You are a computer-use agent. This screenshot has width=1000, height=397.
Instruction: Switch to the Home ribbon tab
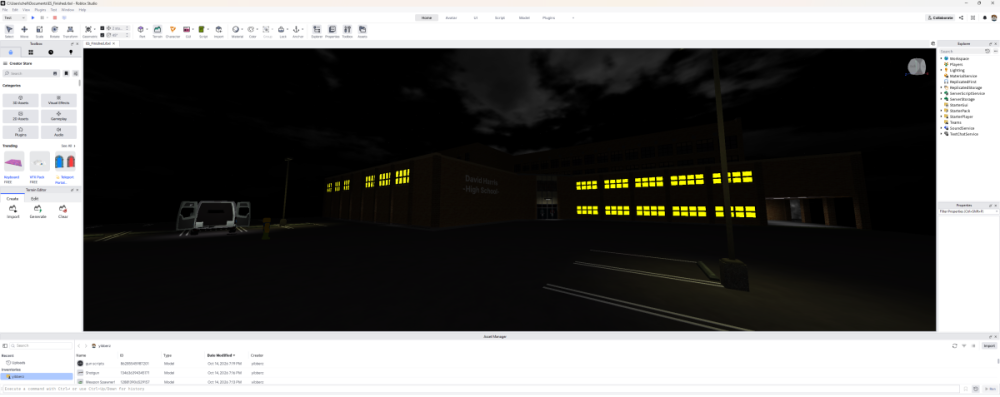pyautogui.click(x=426, y=18)
